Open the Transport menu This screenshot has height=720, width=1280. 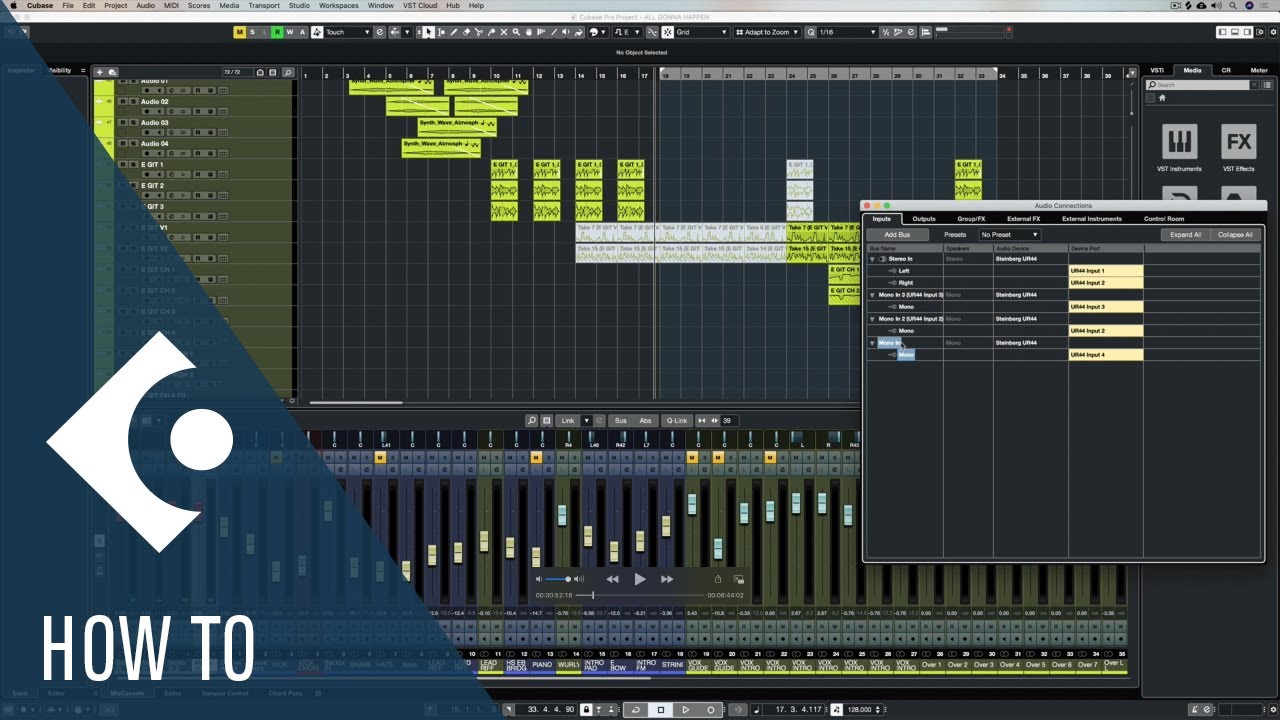[x=264, y=5]
